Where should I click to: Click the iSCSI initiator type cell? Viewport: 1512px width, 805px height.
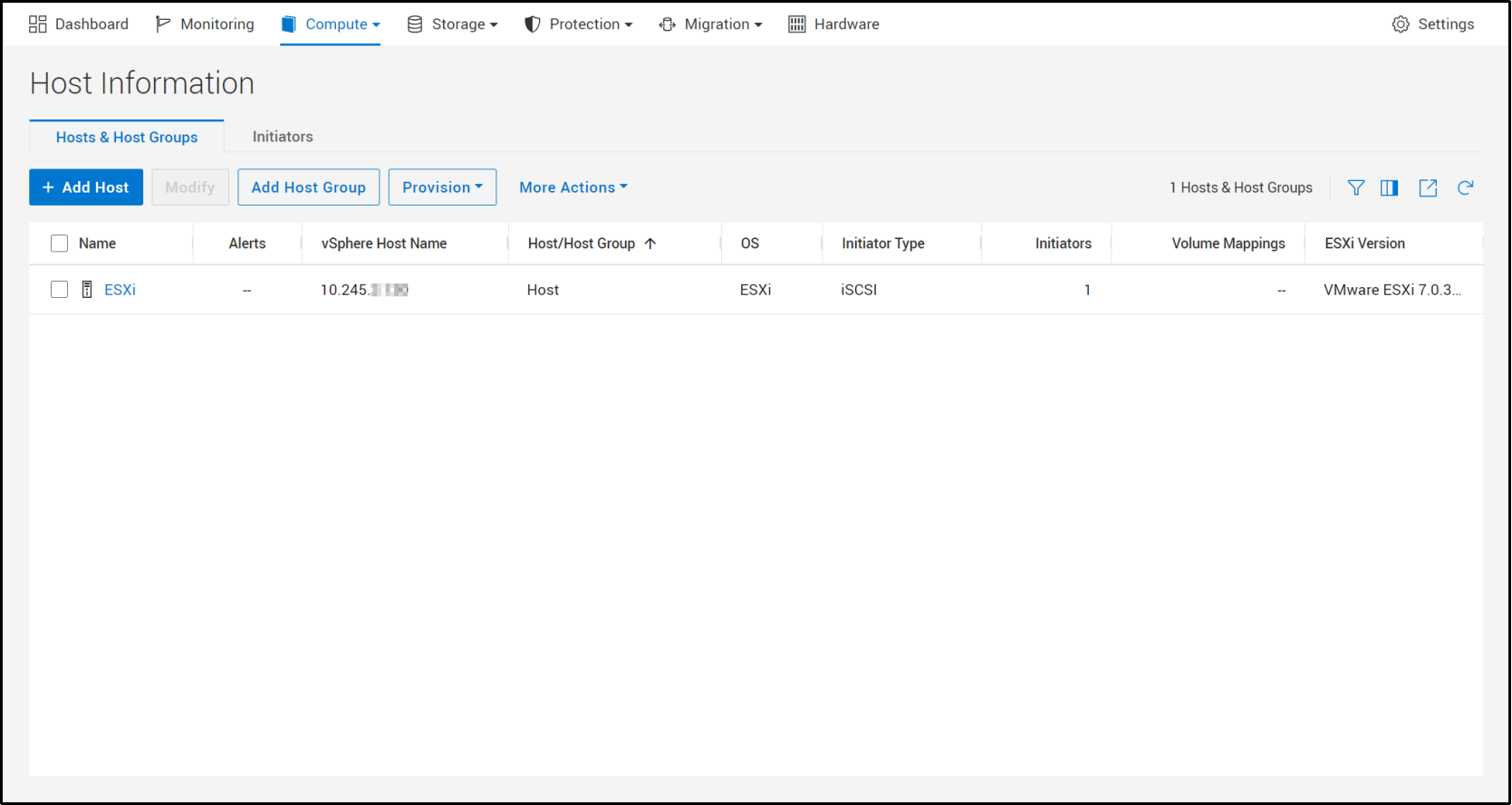859,290
